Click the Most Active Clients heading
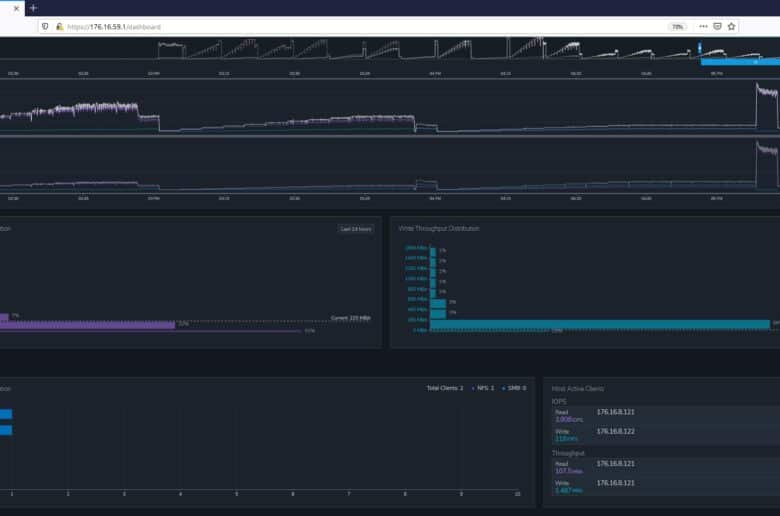The width and height of the screenshot is (780, 516). (578, 389)
